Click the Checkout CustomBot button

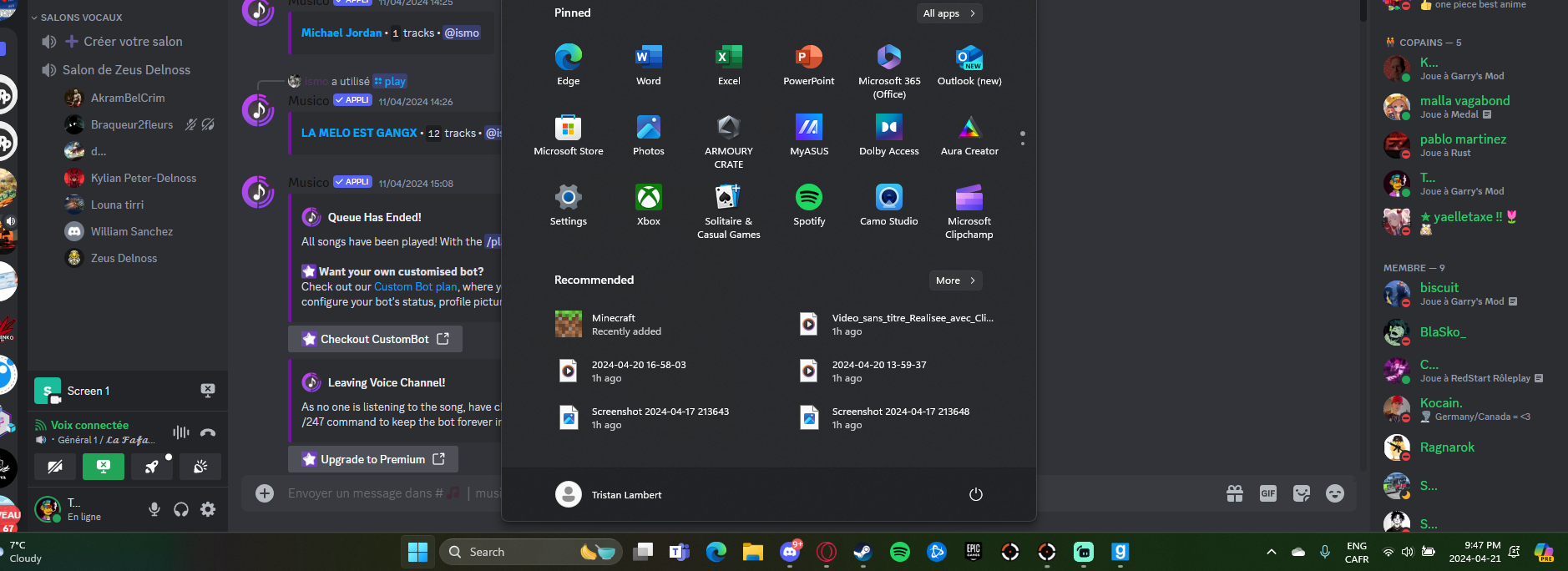point(375,339)
